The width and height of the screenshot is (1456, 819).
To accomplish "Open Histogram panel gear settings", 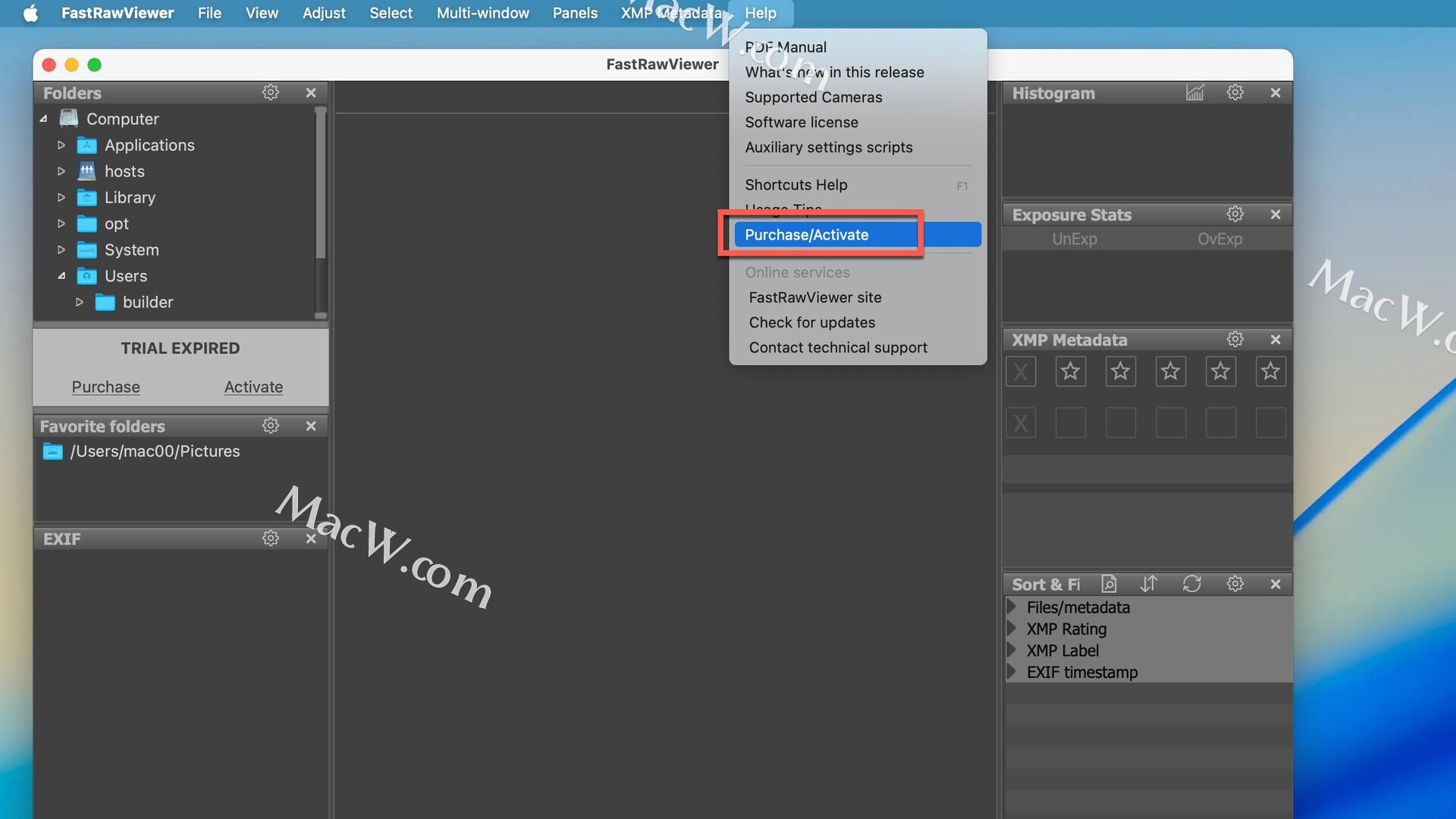I will click(x=1235, y=93).
